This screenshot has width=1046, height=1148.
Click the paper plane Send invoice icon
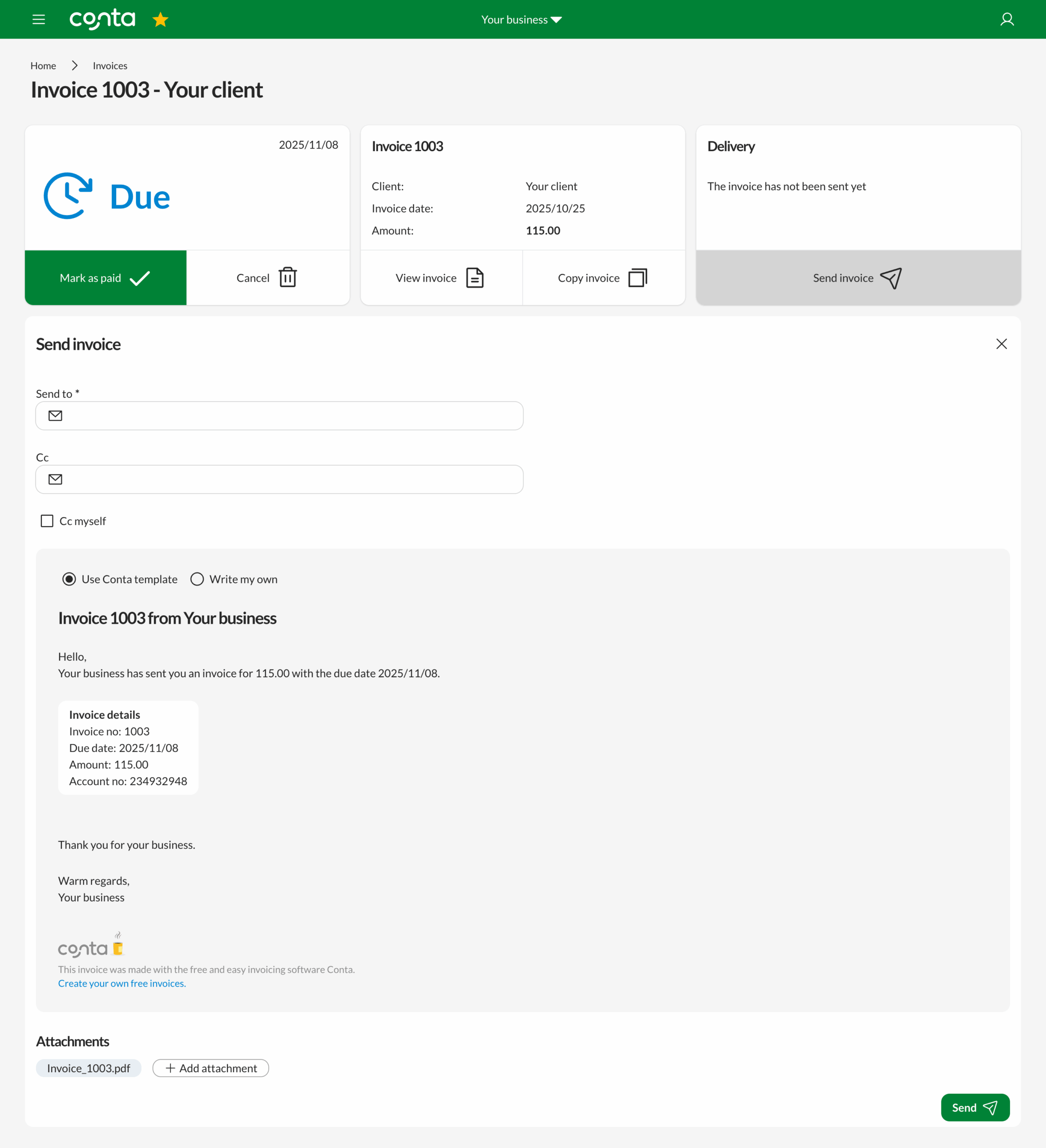pos(891,278)
